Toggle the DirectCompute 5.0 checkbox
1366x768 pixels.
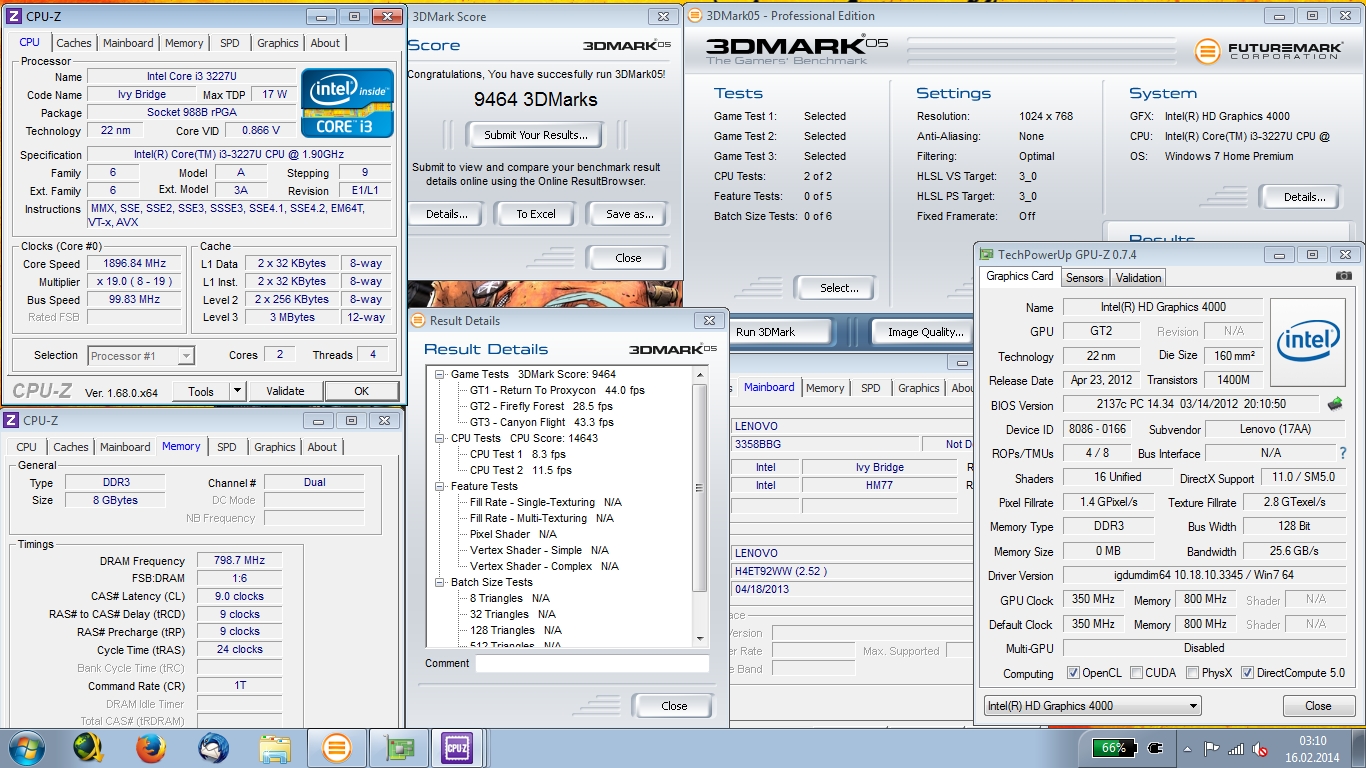(1247, 673)
